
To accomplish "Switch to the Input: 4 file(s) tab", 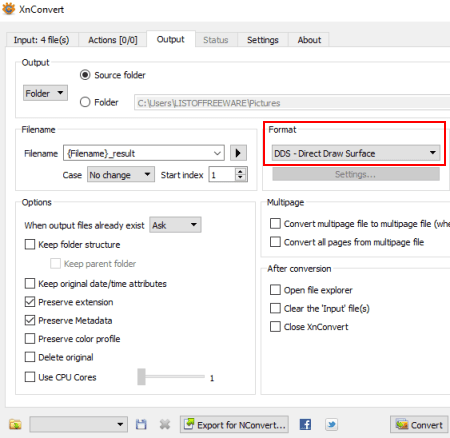I will [42, 40].
